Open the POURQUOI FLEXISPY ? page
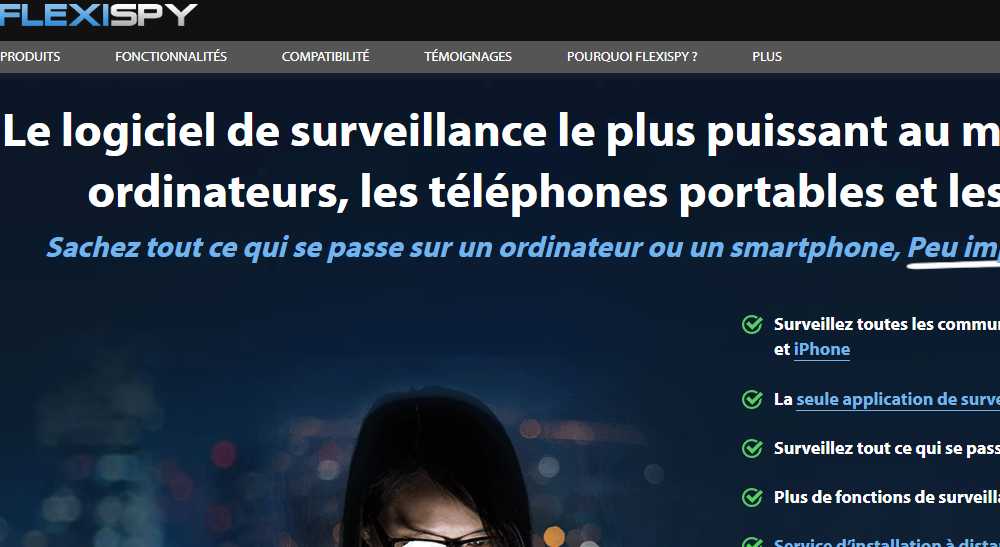 tap(632, 57)
